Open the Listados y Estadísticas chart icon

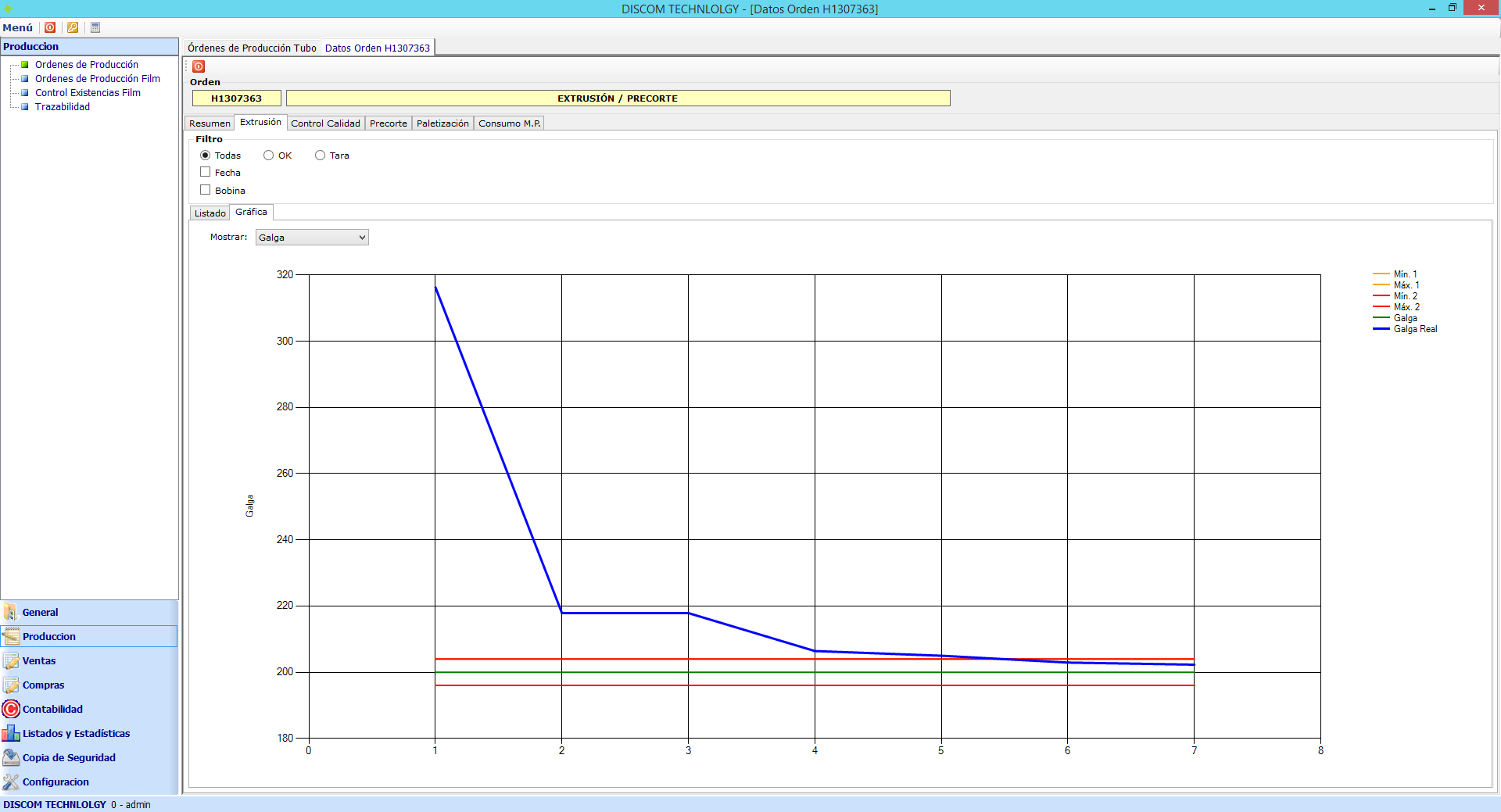click(11, 733)
